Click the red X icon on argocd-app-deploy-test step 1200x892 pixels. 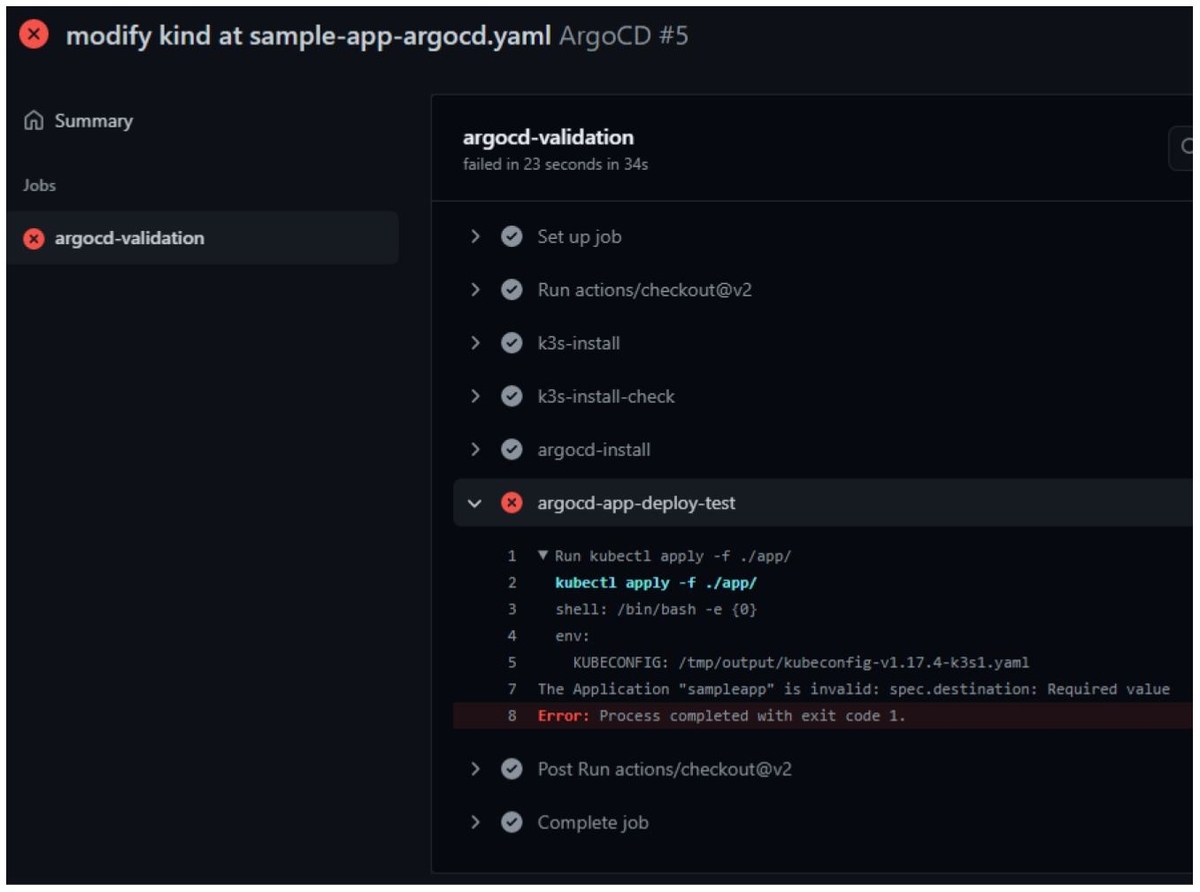pyautogui.click(x=510, y=503)
